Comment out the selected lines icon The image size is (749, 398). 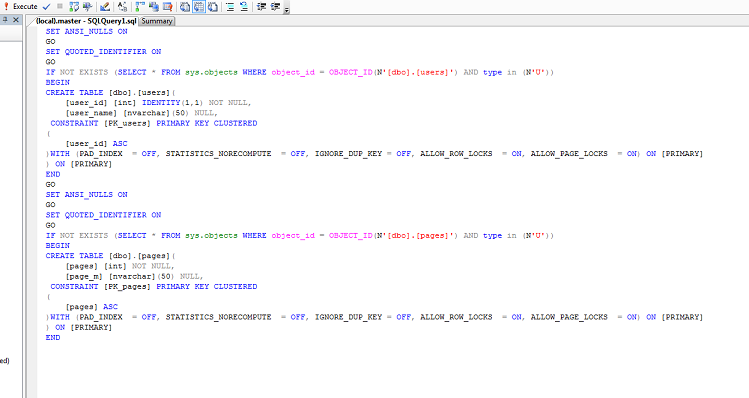pyautogui.click(x=230, y=7)
